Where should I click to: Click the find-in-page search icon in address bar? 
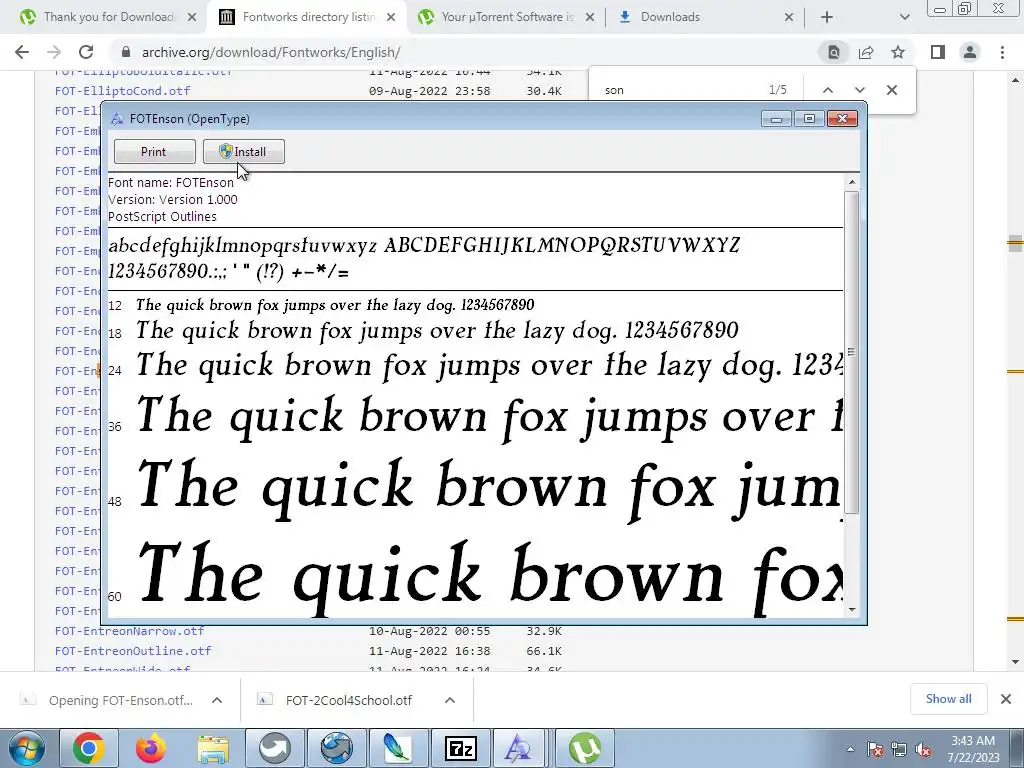(x=834, y=52)
